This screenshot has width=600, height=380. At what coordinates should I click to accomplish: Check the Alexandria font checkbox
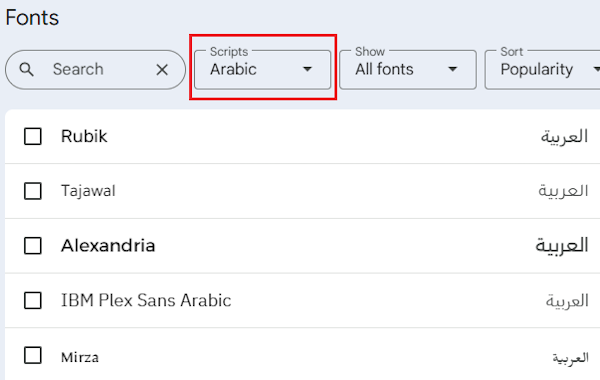tap(33, 245)
